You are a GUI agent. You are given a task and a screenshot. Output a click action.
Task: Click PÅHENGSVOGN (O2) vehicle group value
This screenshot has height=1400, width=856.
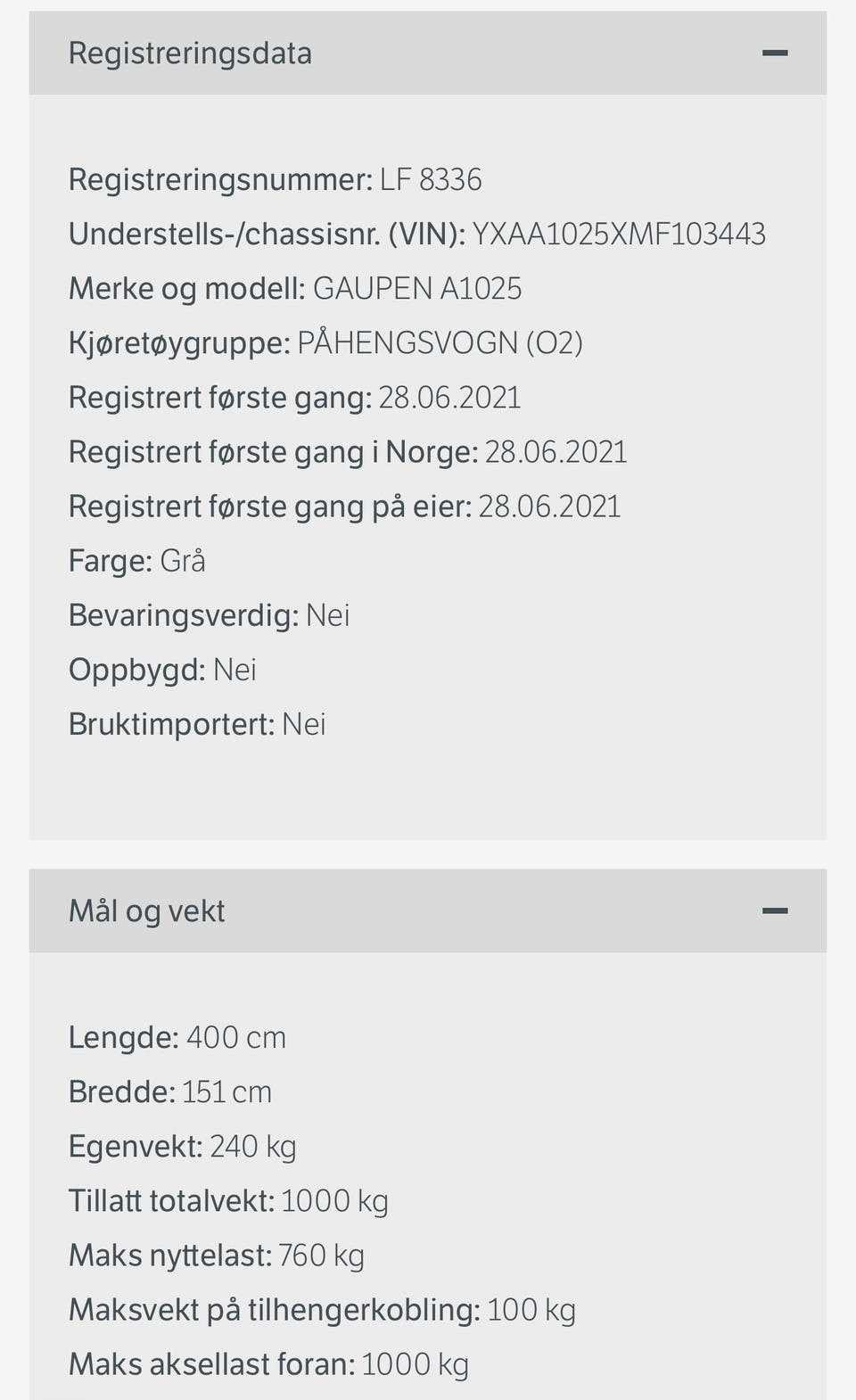[440, 343]
